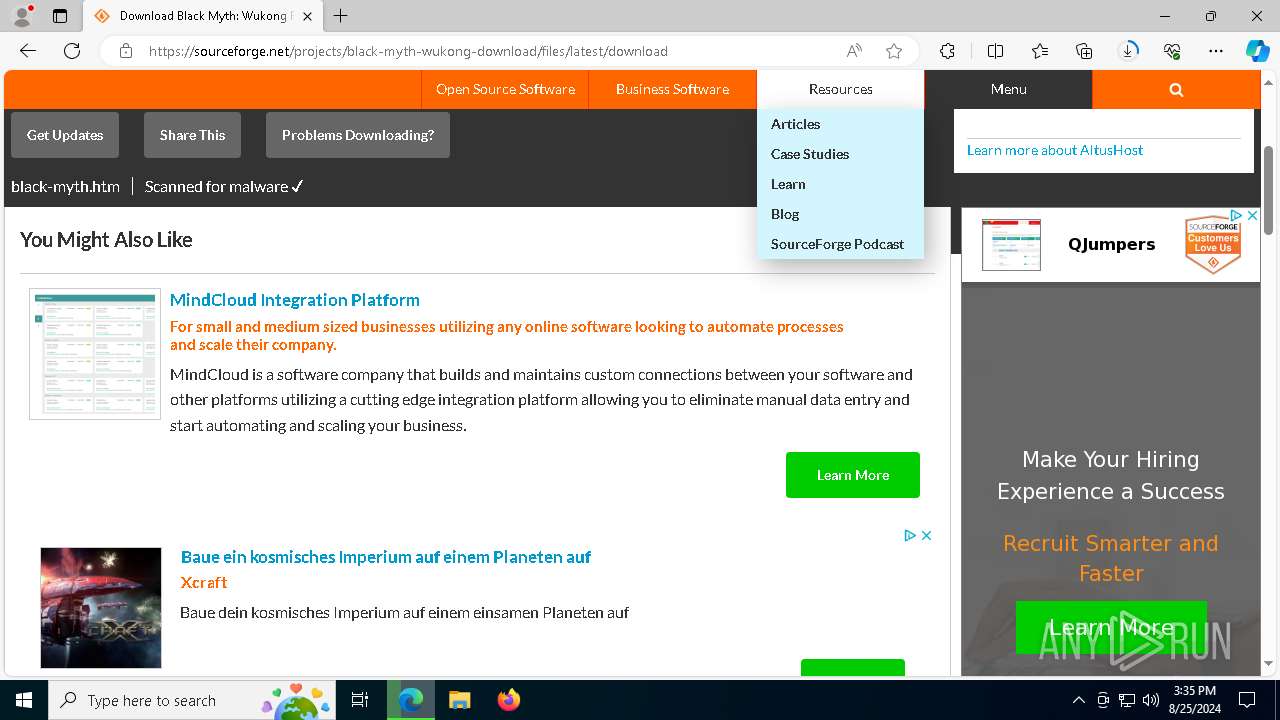
Task: Click the taskbar clock showing 3:35 PM
Action: click(1194, 699)
